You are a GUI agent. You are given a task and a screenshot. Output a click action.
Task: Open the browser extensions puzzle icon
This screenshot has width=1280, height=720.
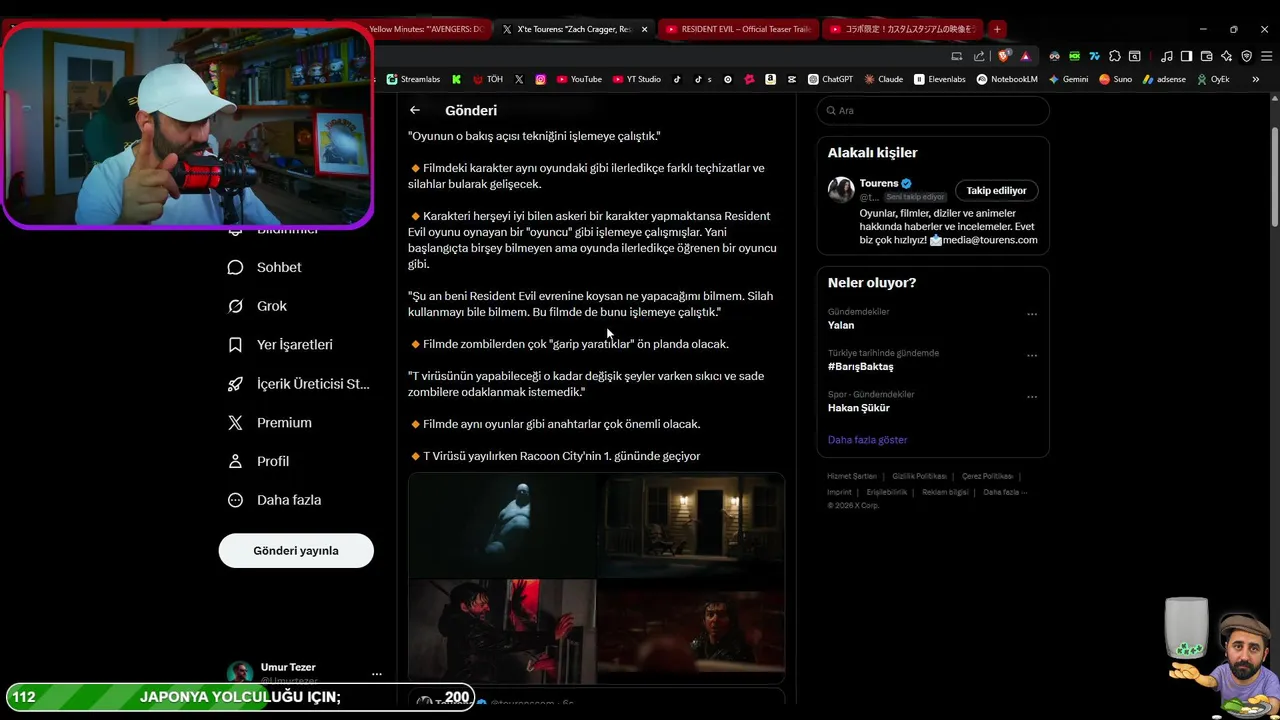(x=1115, y=56)
